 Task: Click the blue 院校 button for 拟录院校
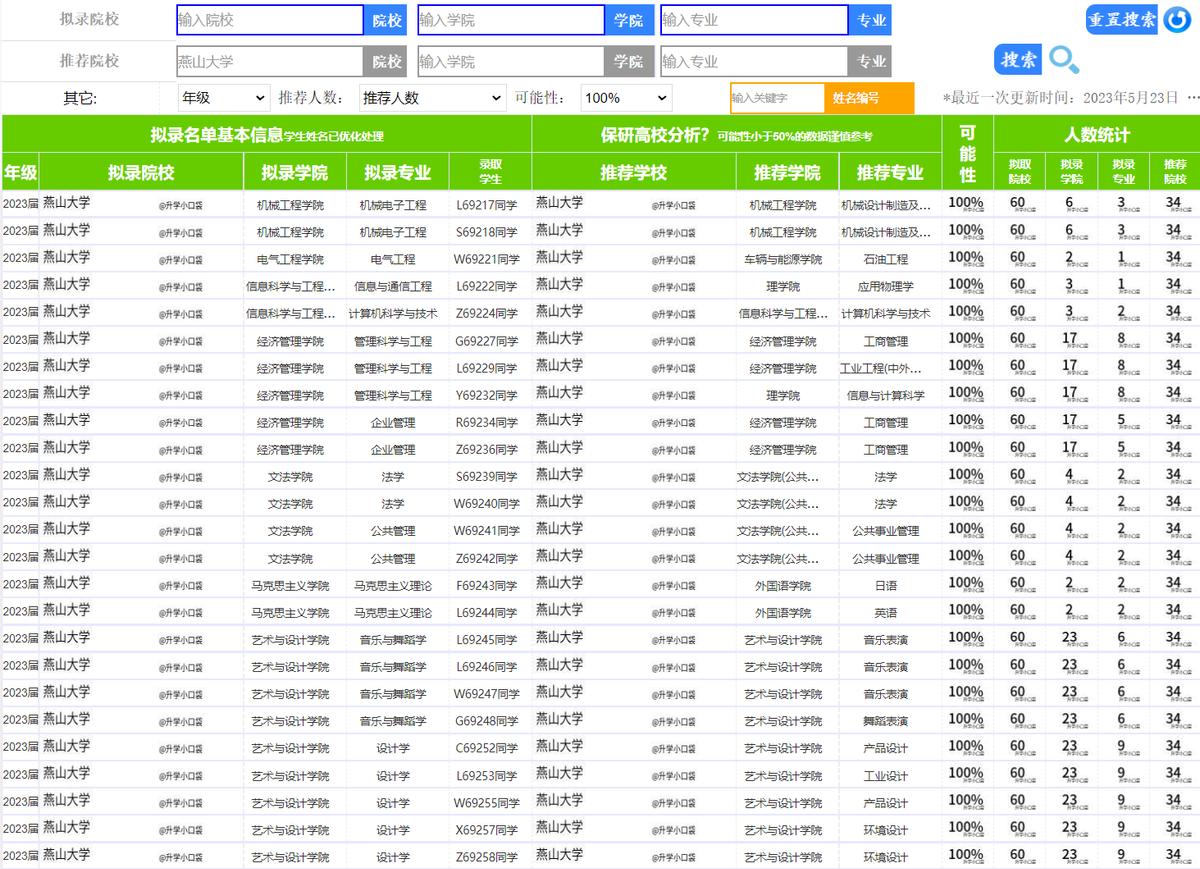[387, 20]
